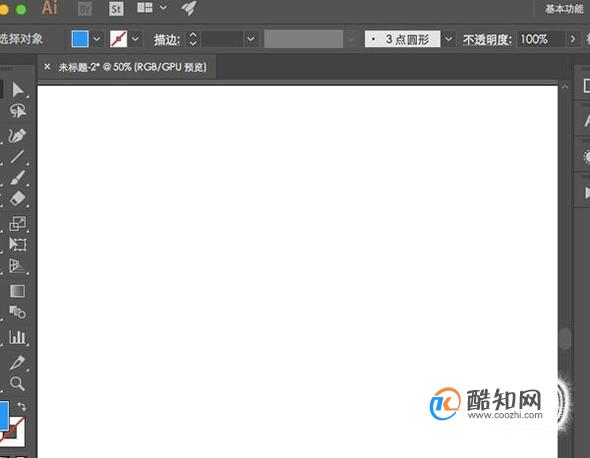Click the blue fill color swatch in control bar
The height and width of the screenshot is (458, 590).
click(80, 39)
